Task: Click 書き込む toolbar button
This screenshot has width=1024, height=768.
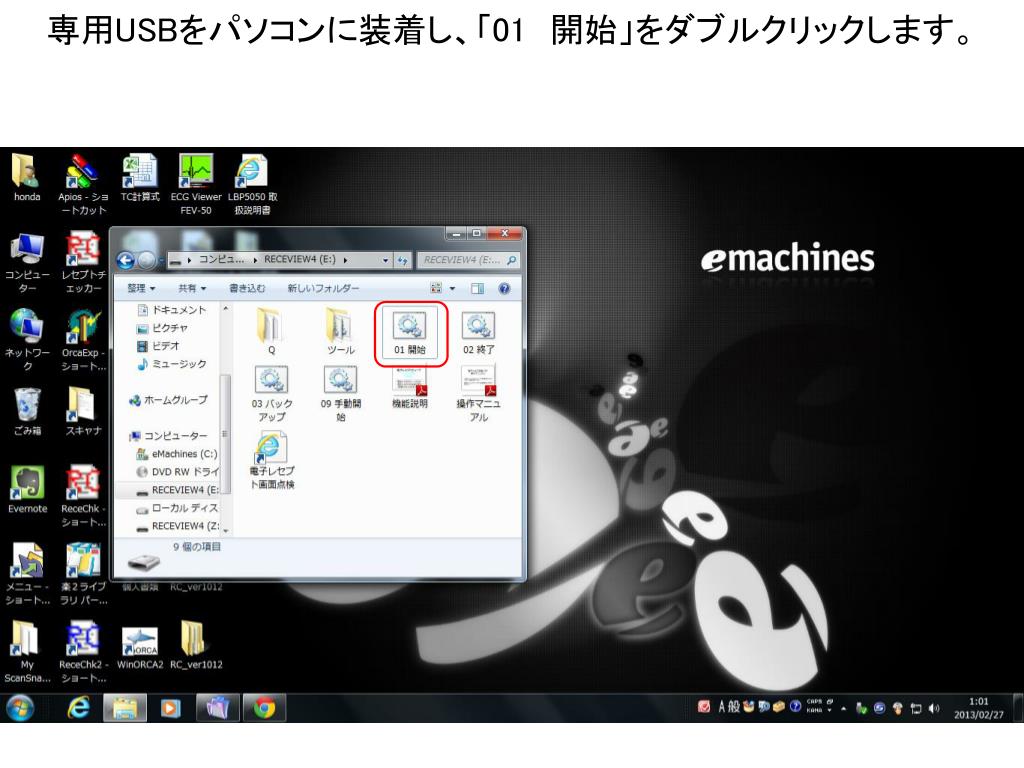Action: 247,288
